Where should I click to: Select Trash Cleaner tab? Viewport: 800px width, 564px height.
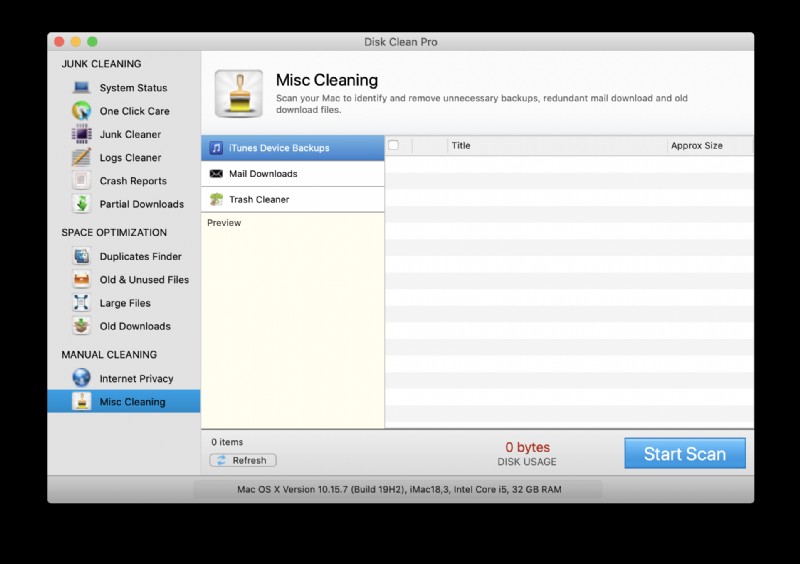(293, 199)
